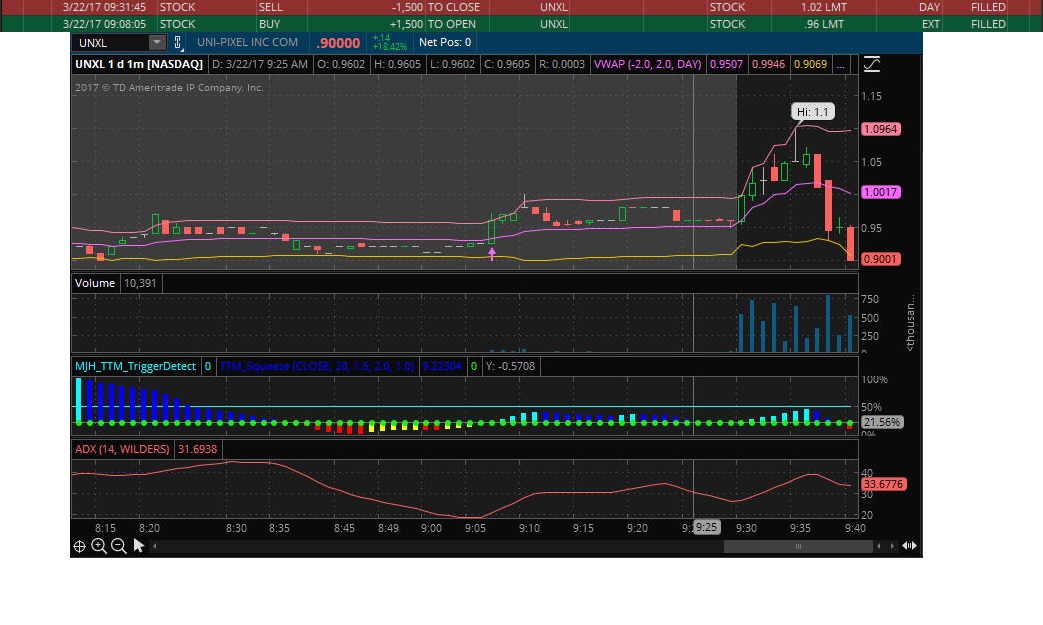
Task: Click the pan crosshair tool icon
Action: click(x=79, y=546)
